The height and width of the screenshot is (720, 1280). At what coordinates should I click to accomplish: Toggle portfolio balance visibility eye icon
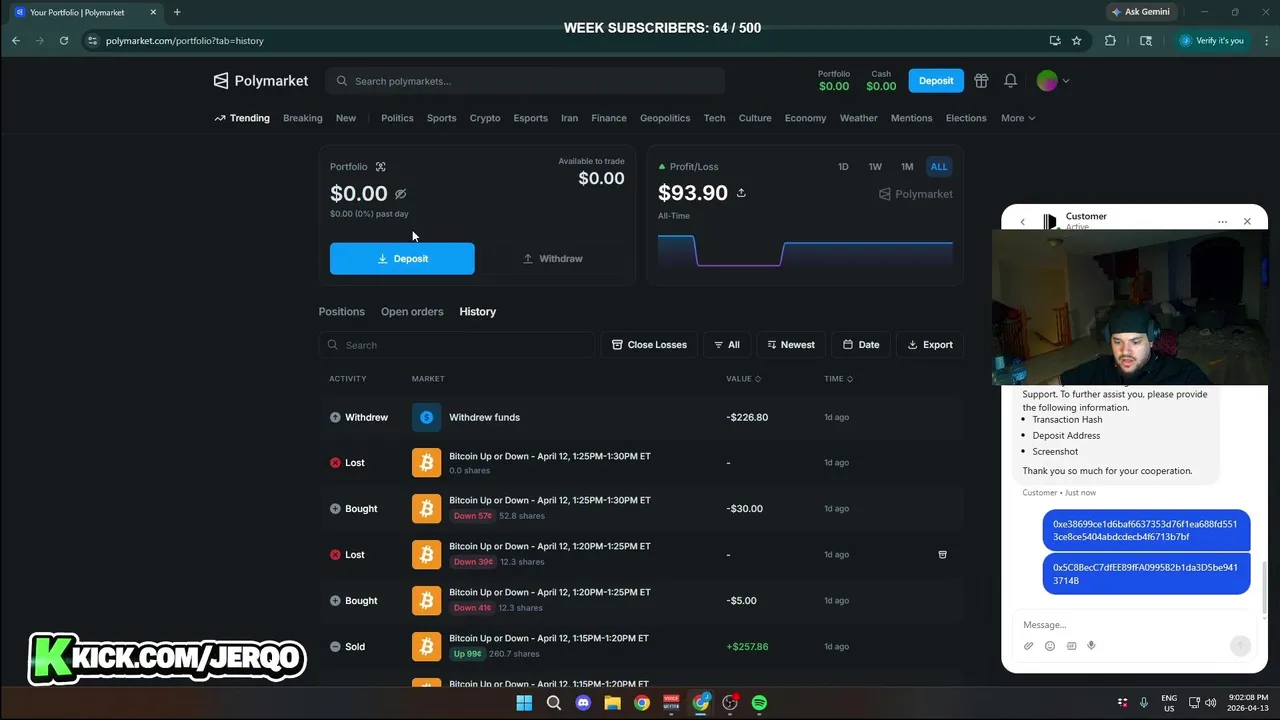(x=400, y=194)
